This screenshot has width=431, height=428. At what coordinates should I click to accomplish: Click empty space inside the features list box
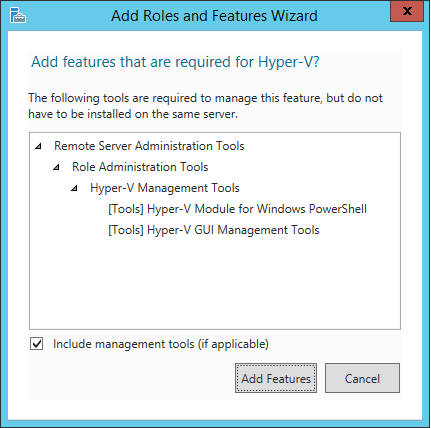(215, 283)
